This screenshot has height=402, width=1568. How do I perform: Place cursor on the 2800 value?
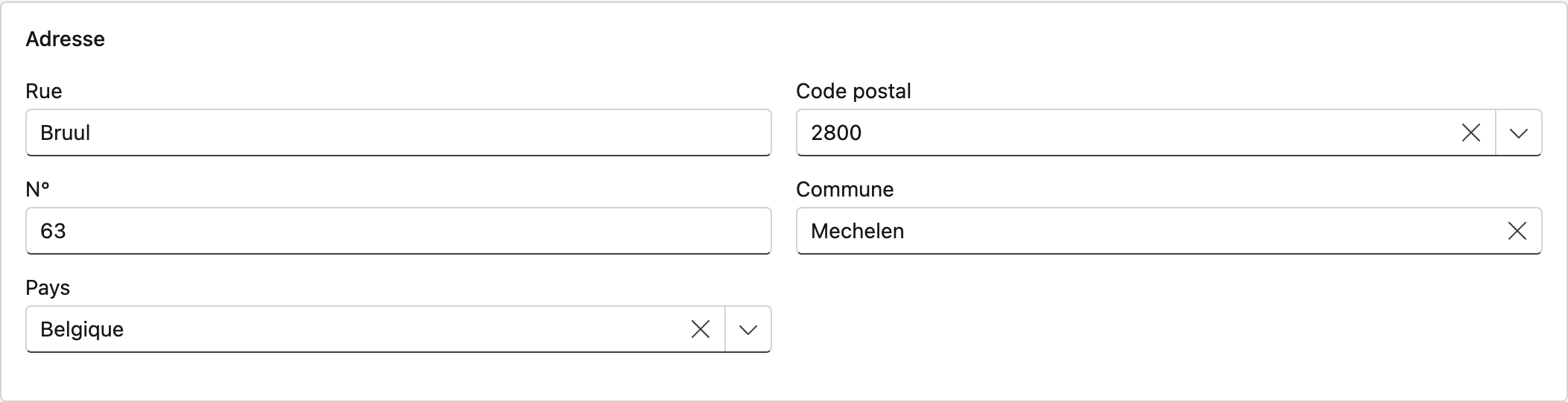tap(836, 133)
